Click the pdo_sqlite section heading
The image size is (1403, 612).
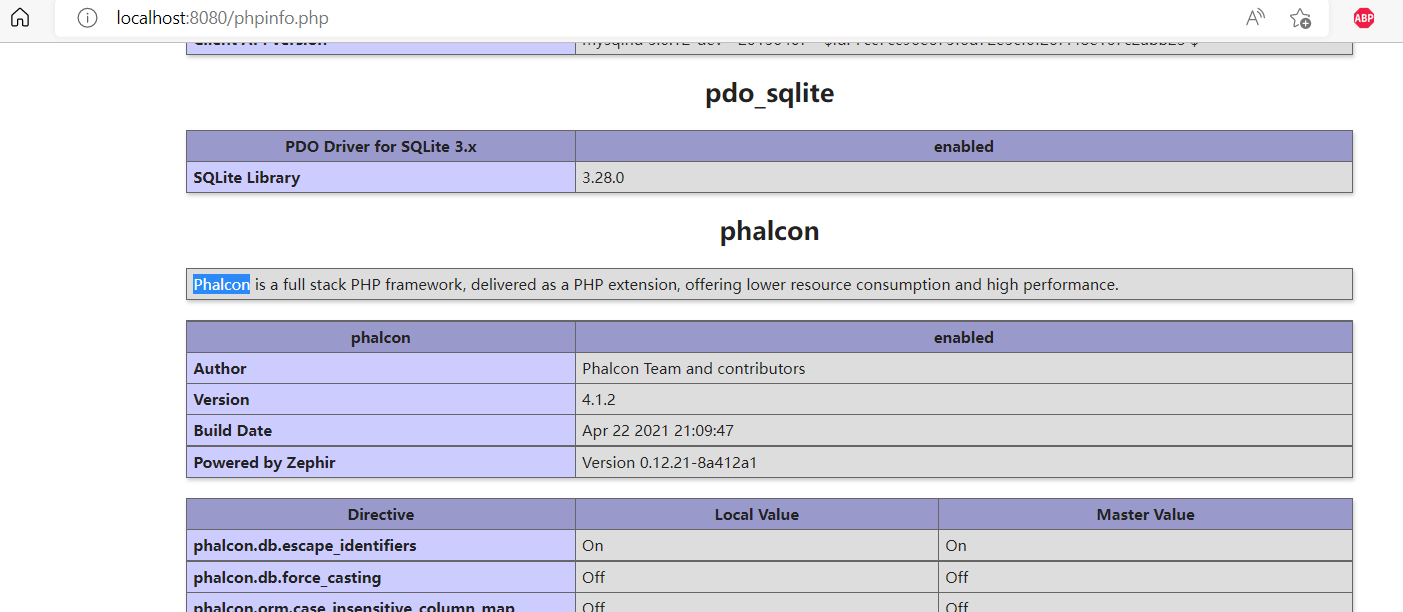(769, 93)
